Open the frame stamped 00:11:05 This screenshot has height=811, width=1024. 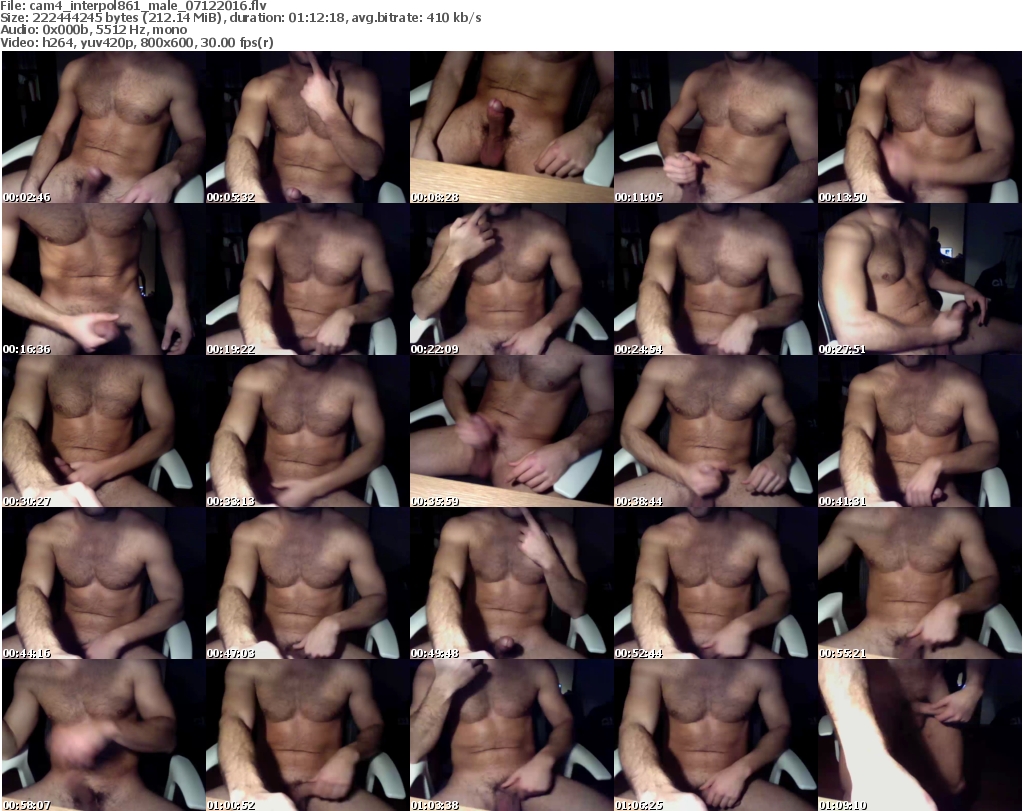coord(716,127)
